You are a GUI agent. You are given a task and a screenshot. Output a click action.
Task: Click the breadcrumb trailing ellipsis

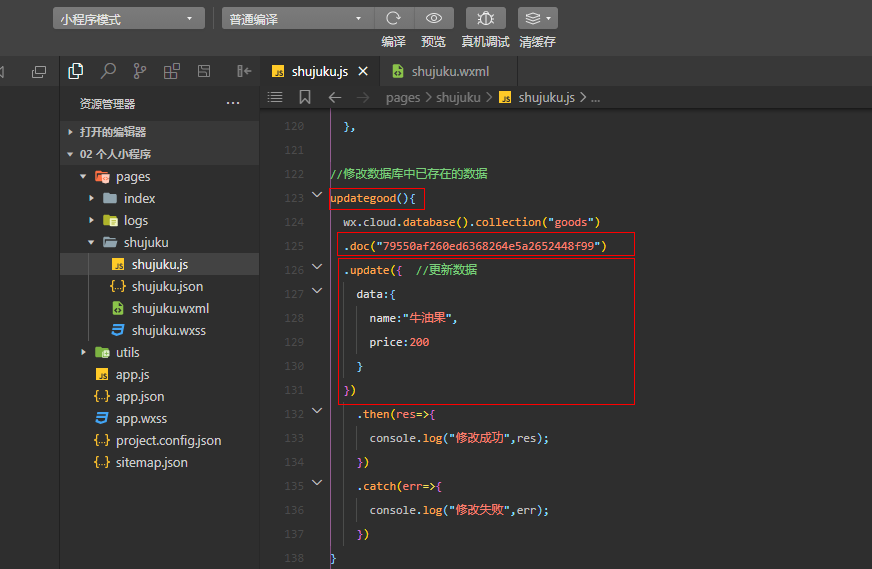595,98
